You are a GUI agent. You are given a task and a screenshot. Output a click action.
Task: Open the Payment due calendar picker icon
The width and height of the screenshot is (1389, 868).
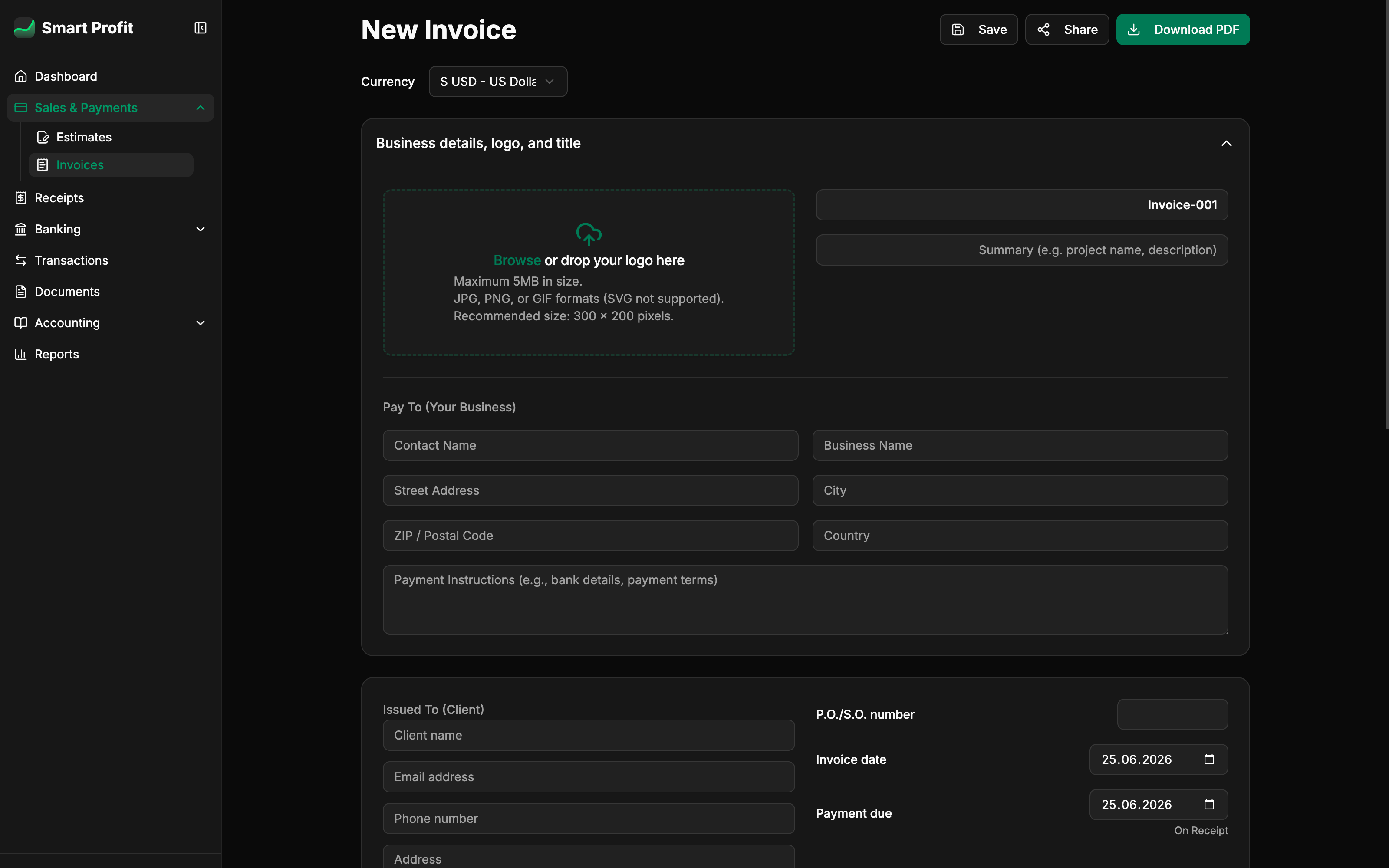1209,804
